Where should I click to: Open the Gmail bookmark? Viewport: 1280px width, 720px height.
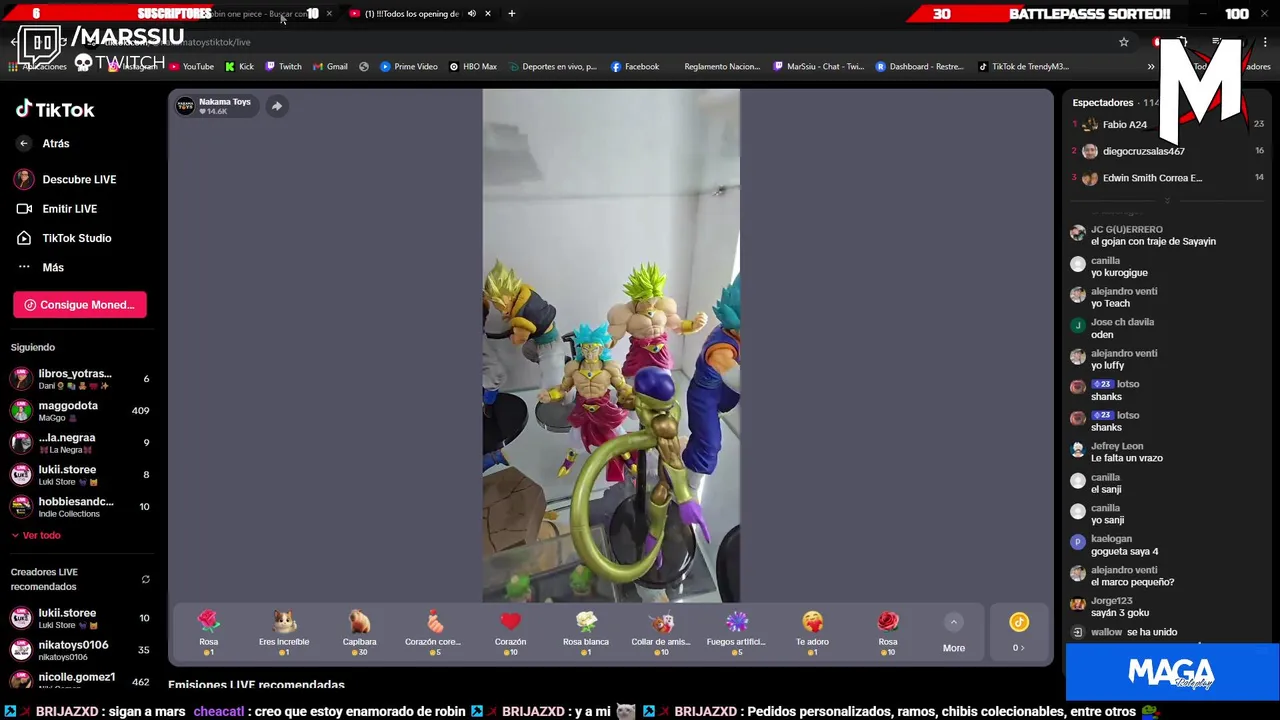point(330,67)
